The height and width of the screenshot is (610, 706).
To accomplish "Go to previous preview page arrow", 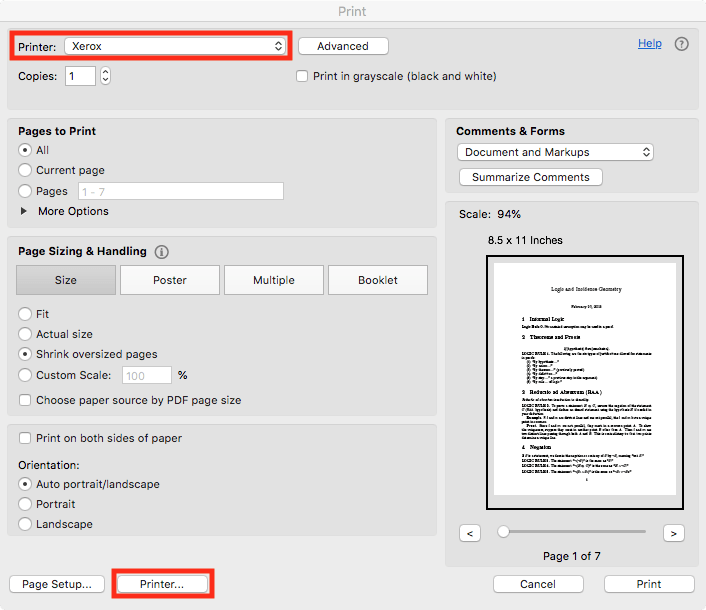I will click(x=470, y=533).
